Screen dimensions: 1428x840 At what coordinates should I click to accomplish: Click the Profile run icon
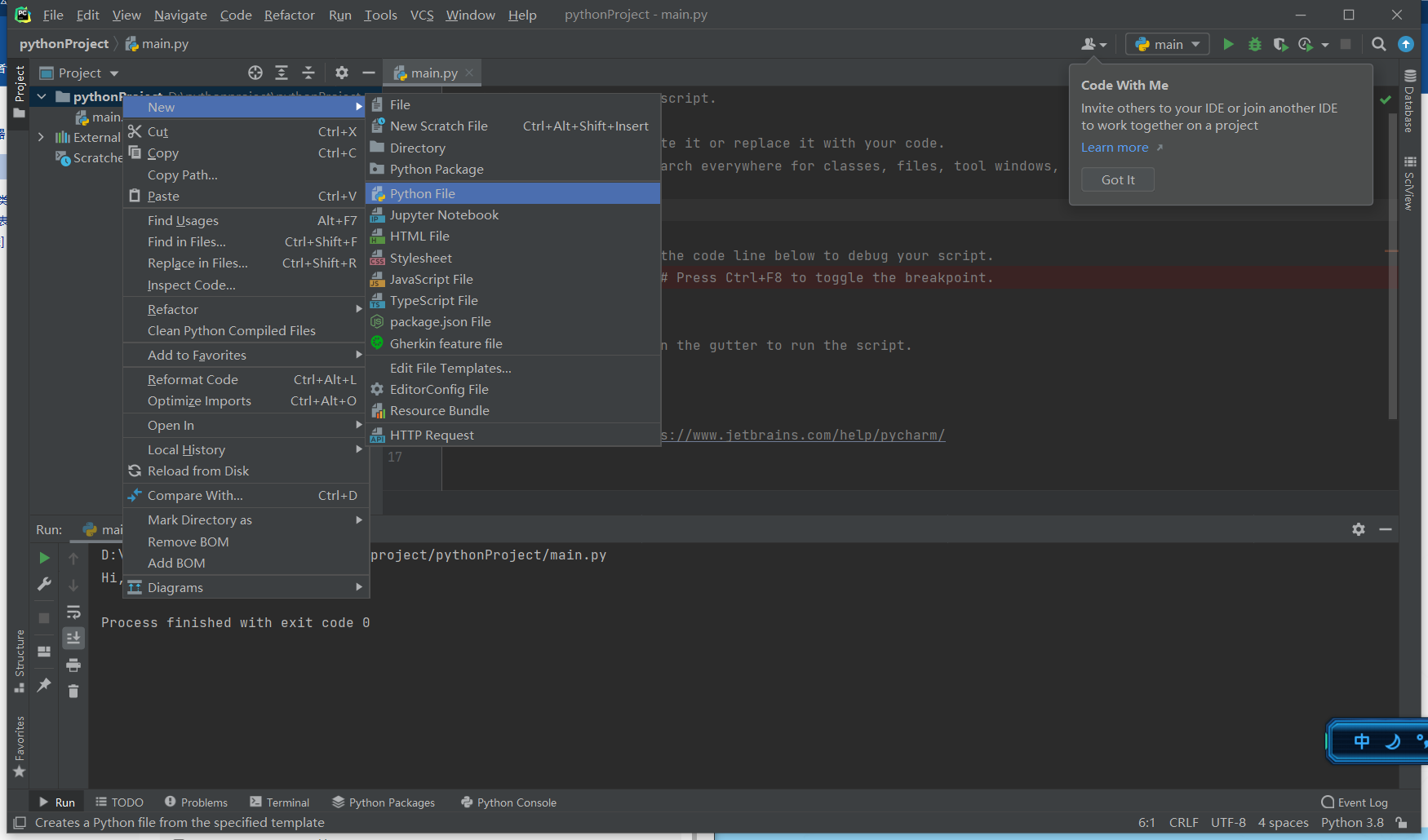[x=1306, y=44]
